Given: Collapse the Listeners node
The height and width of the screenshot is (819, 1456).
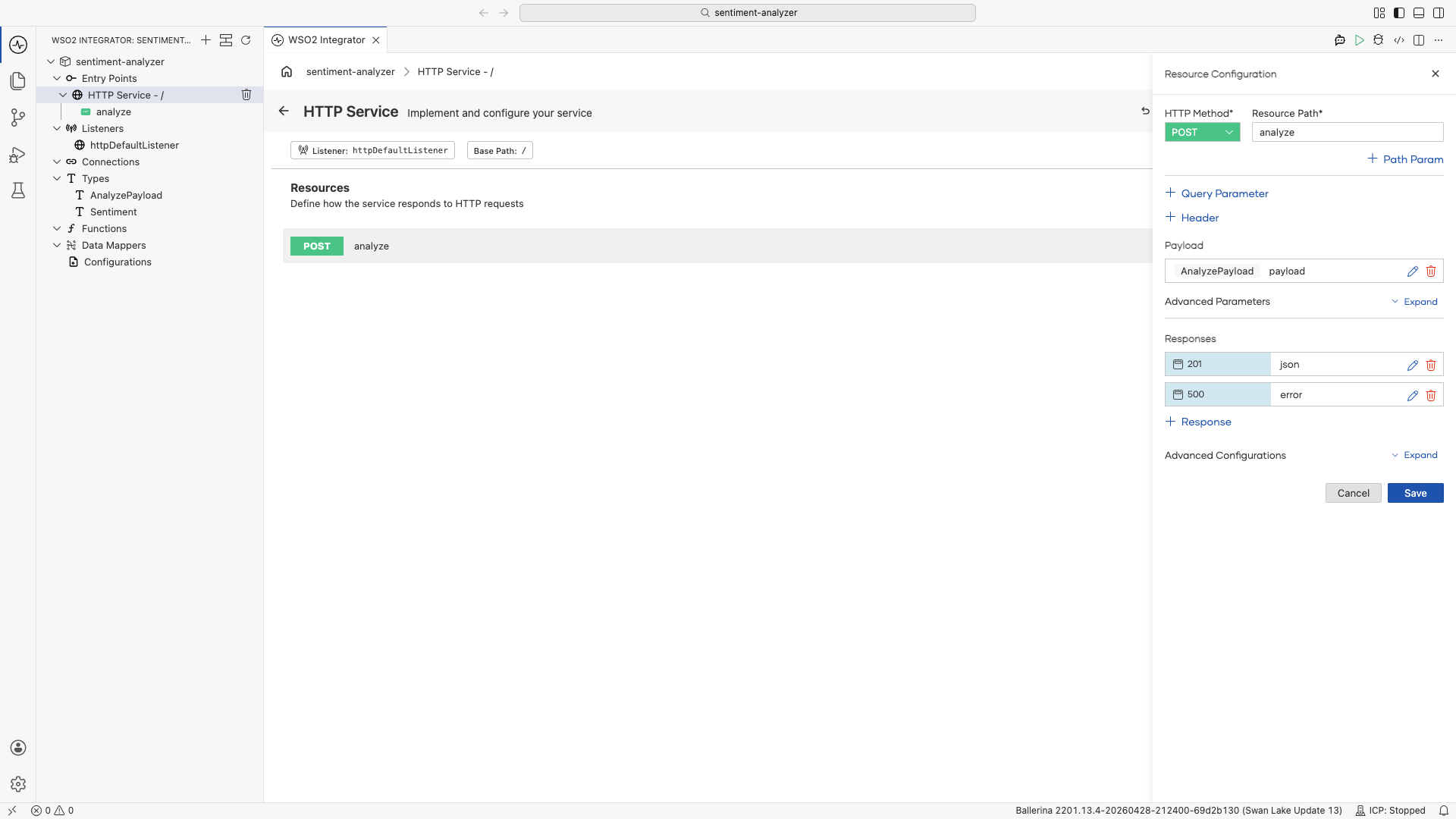Looking at the screenshot, I should tap(57, 128).
